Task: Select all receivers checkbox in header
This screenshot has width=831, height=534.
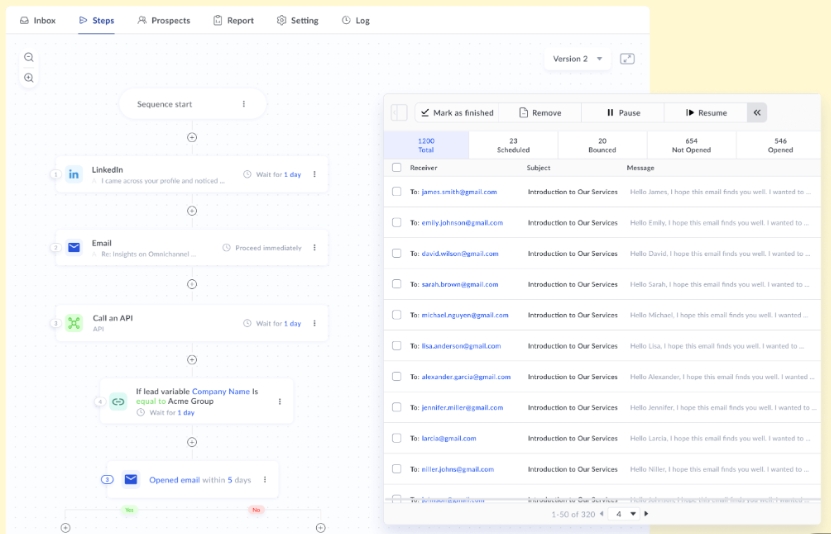Action: [x=396, y=167]
